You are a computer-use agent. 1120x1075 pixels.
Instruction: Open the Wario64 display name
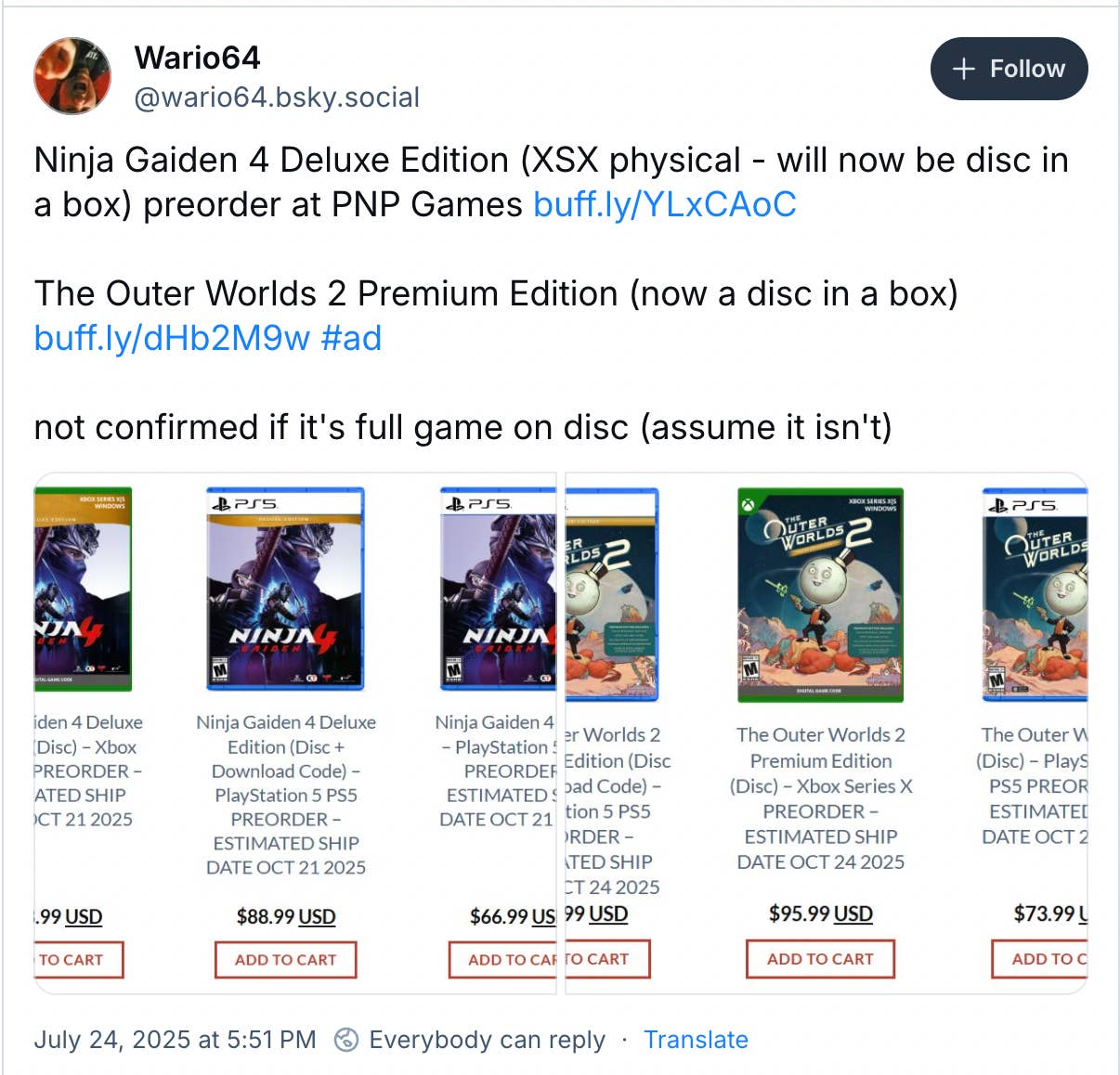(x=197, y=58)
